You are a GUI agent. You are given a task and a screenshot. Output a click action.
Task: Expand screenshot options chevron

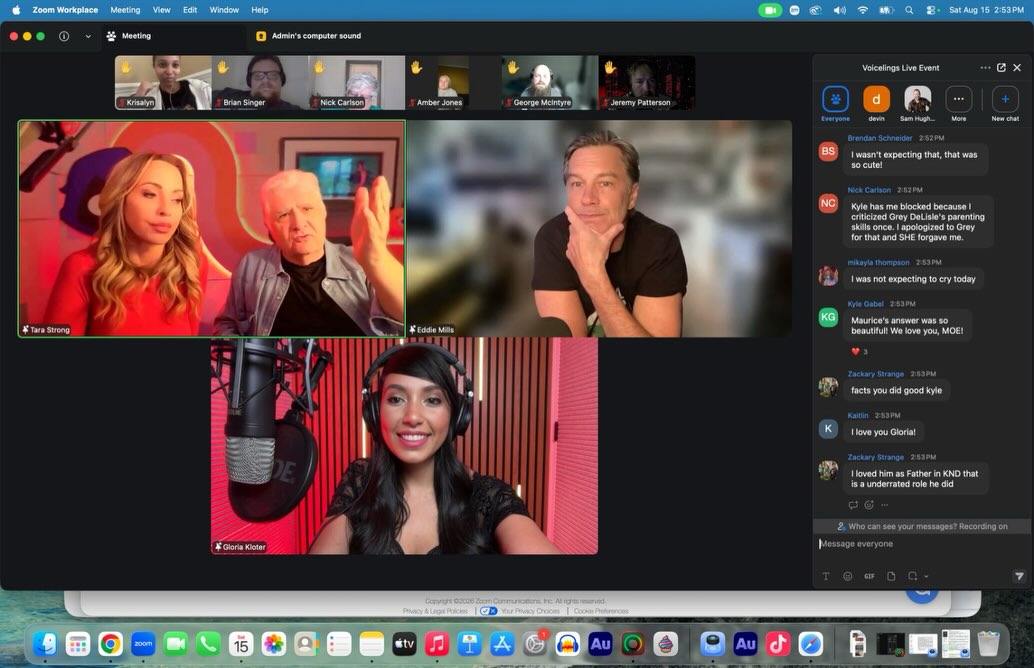click(x=926, y=576)
